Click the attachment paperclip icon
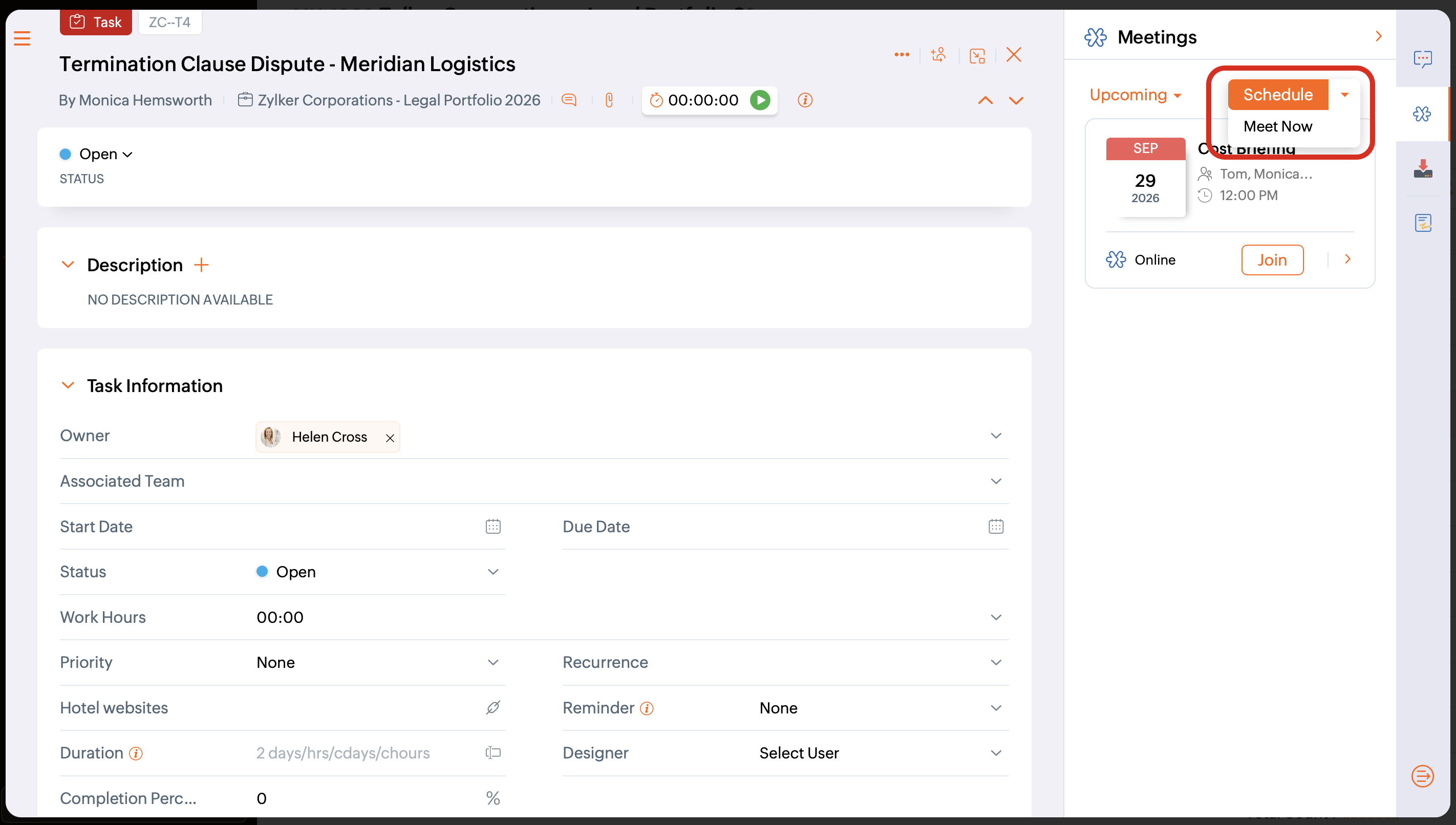 pyautogui.click(x=609, y=100)
